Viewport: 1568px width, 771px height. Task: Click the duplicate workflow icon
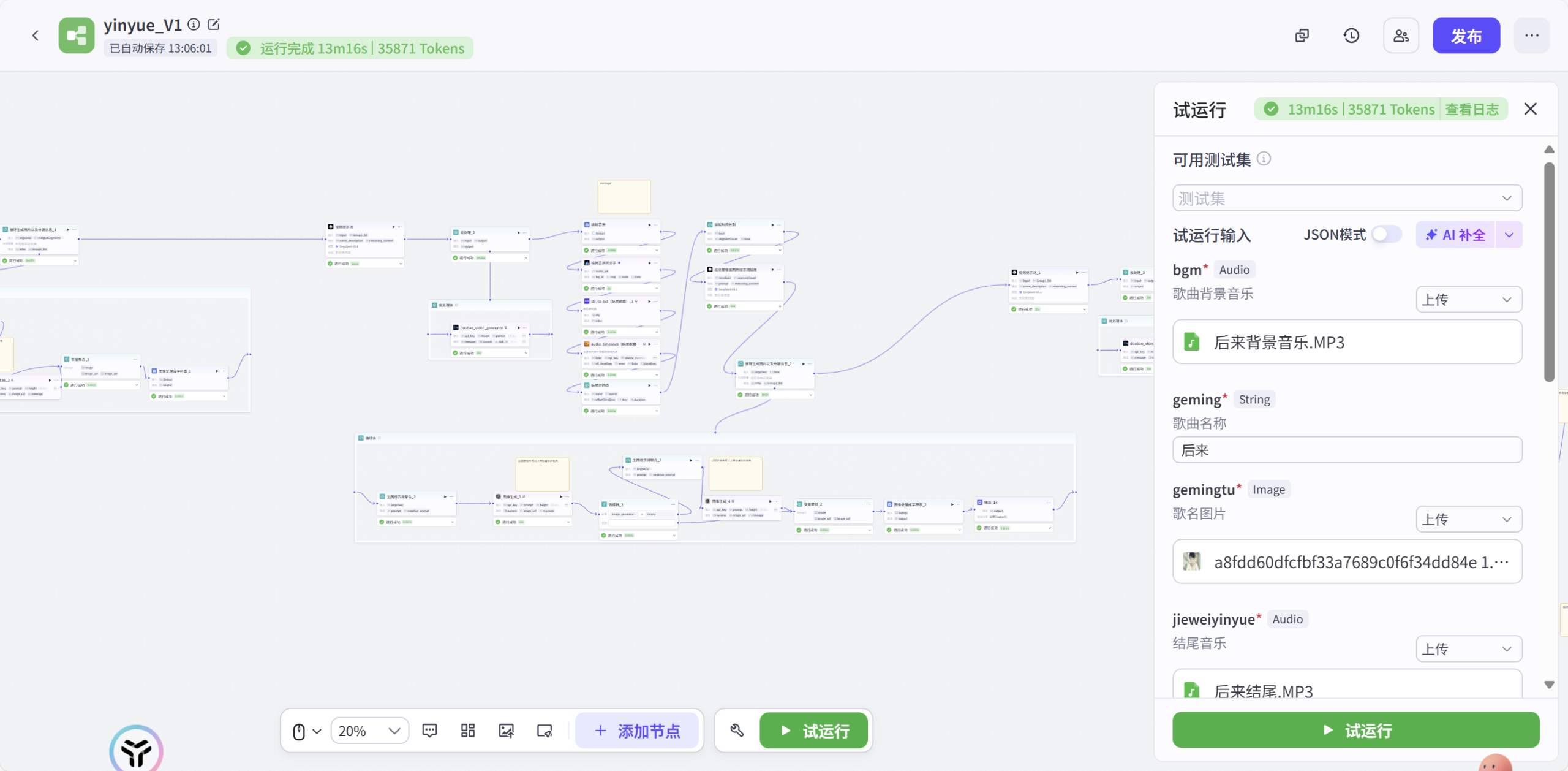tap(1302, 36)
